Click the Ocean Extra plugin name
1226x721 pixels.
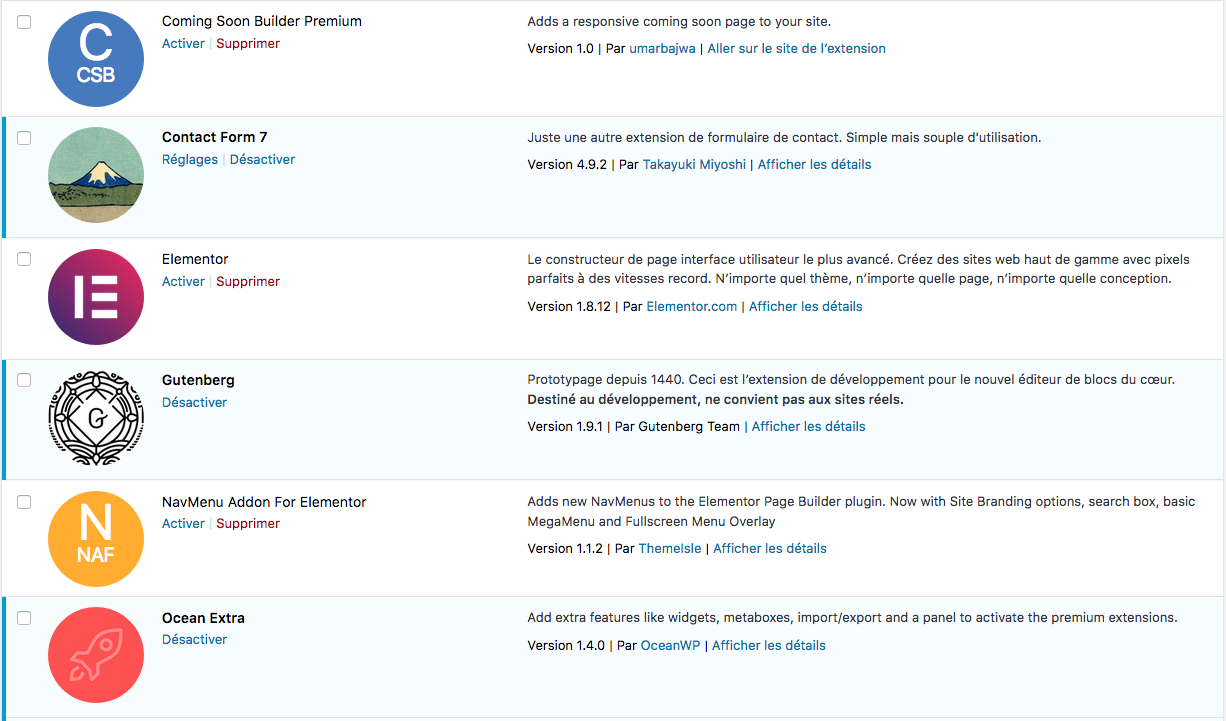tap(203, 618)
